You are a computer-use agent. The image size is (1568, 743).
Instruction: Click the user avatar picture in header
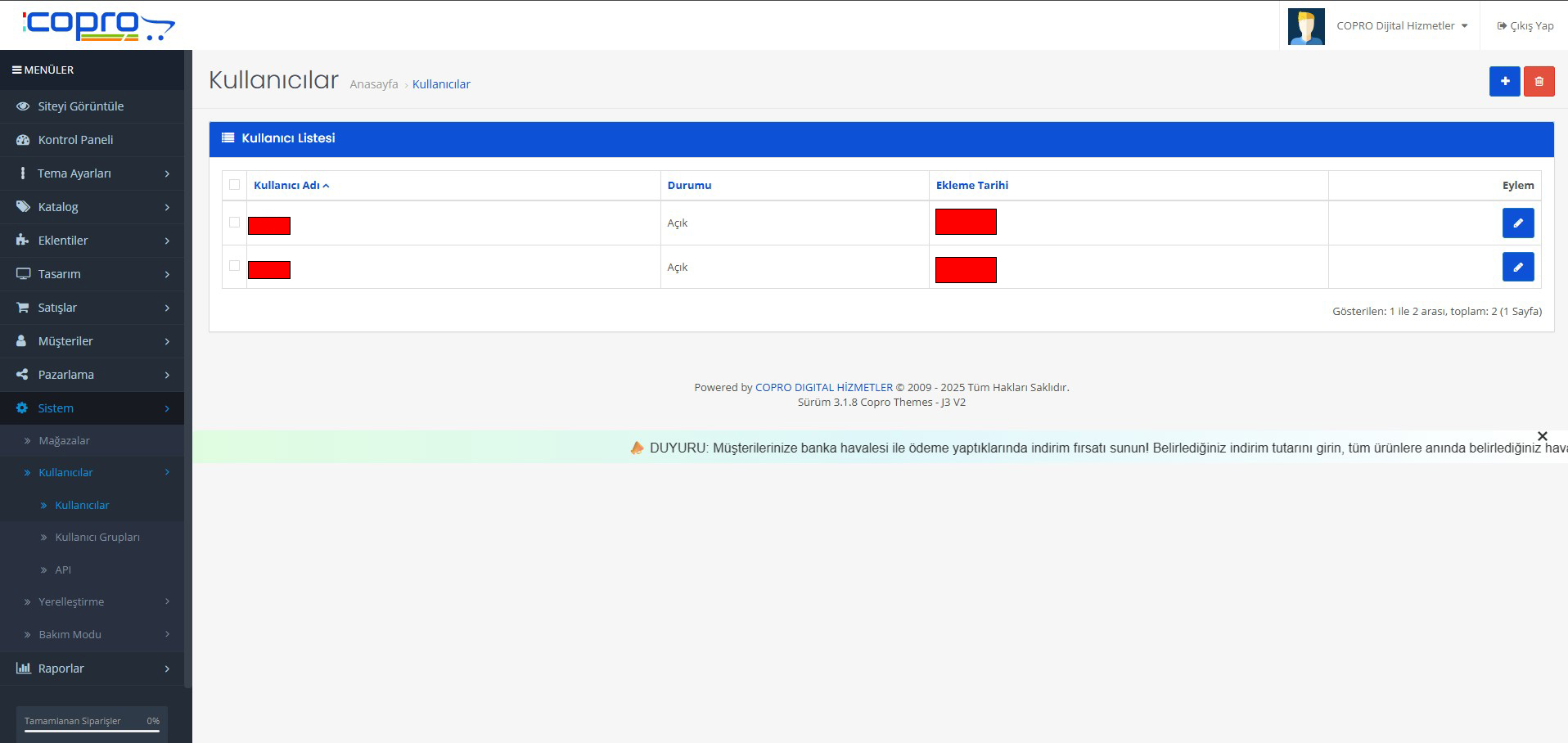coord(1305,26)
